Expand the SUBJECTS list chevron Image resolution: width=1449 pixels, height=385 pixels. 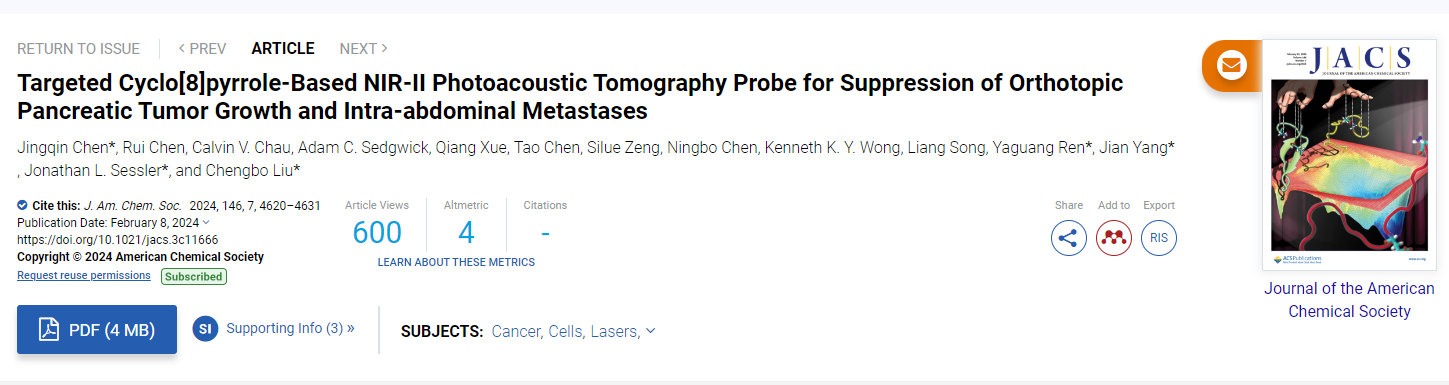pos(651,331)
